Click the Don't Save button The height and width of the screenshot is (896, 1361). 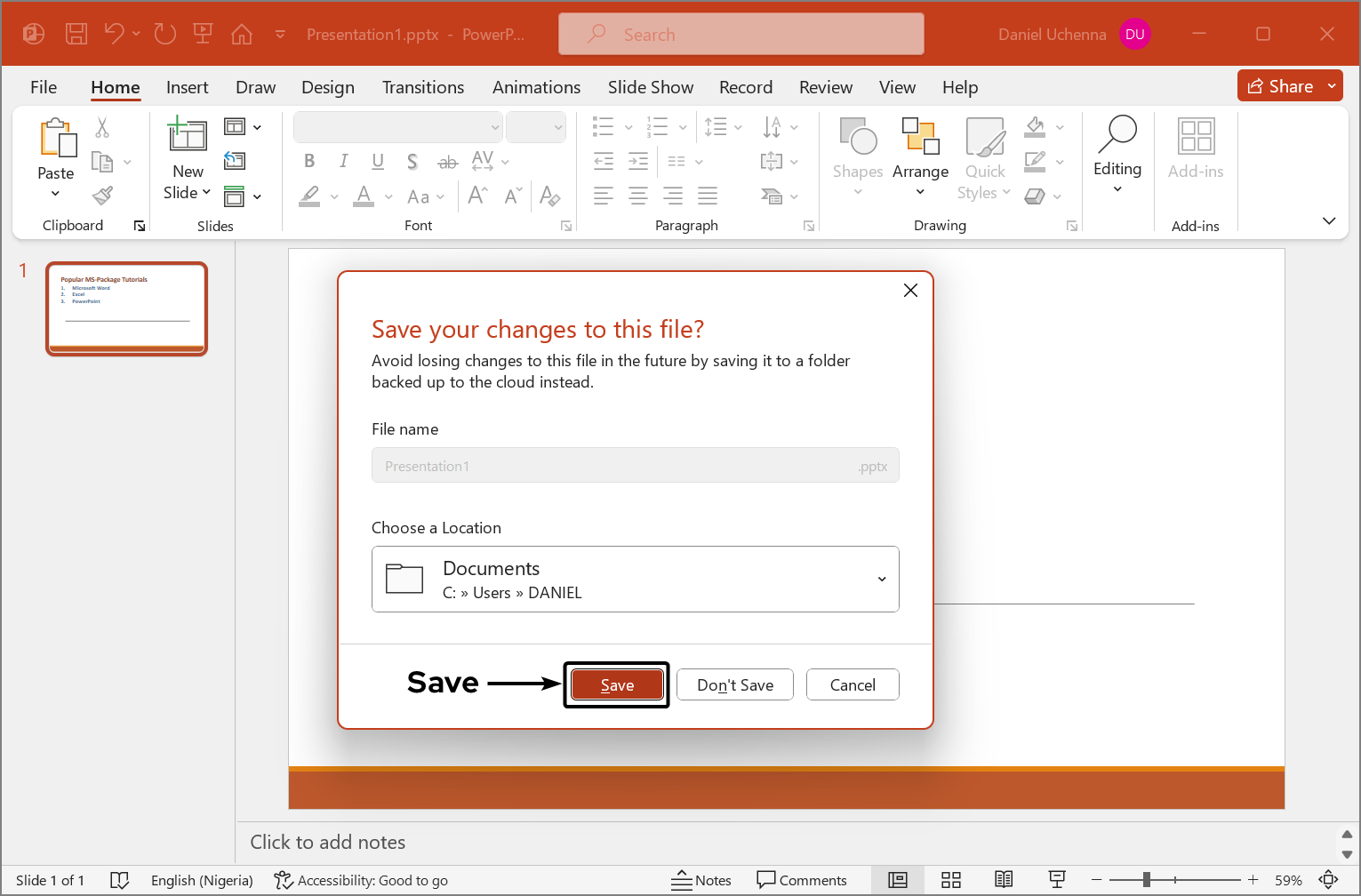734,685
